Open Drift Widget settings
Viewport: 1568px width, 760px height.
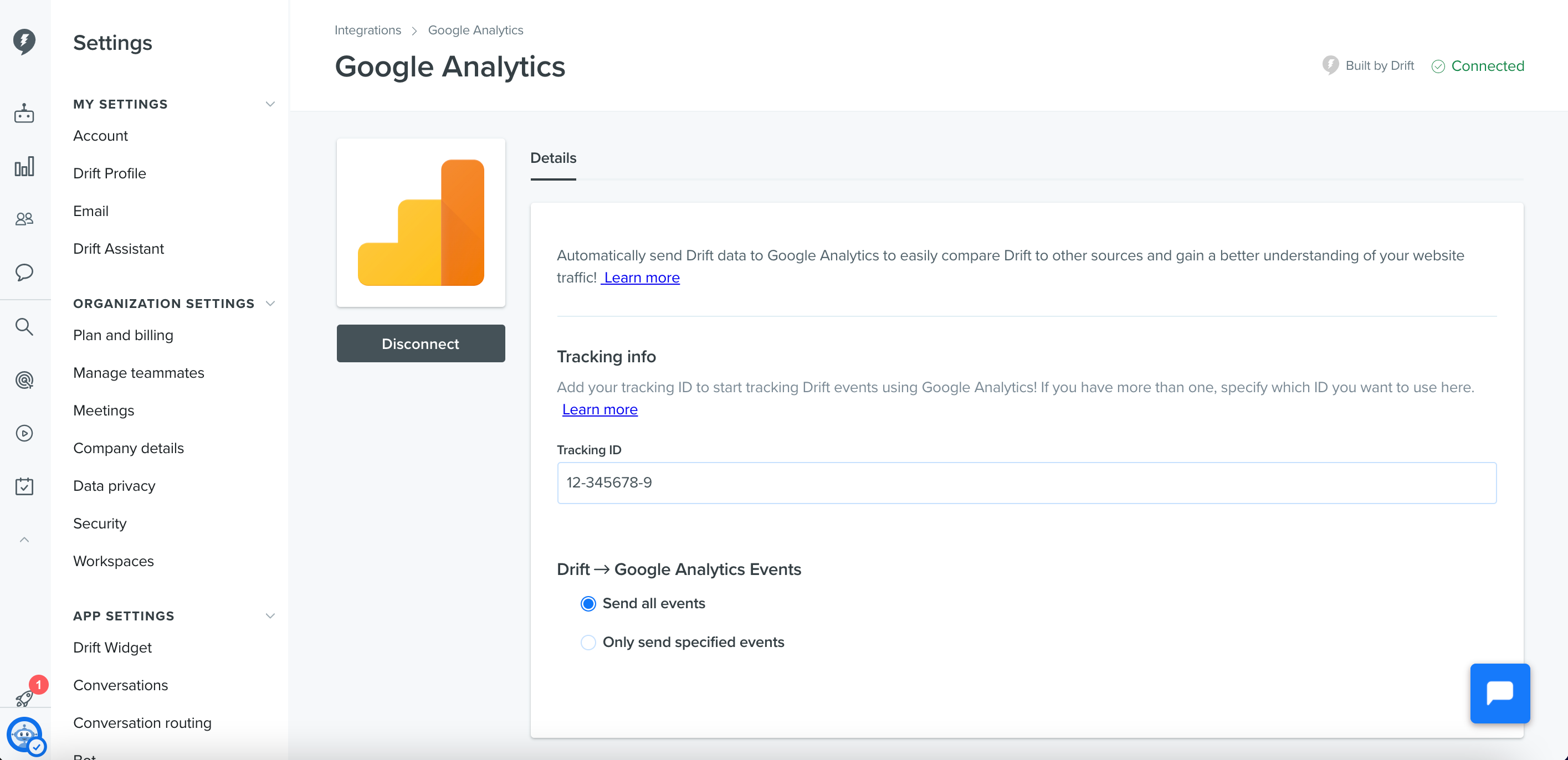click(x=112, y=648)
